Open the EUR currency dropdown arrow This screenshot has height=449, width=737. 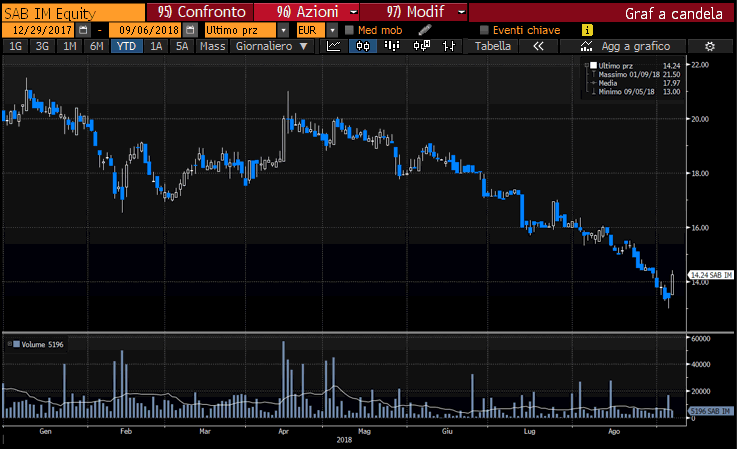point(332,30)
